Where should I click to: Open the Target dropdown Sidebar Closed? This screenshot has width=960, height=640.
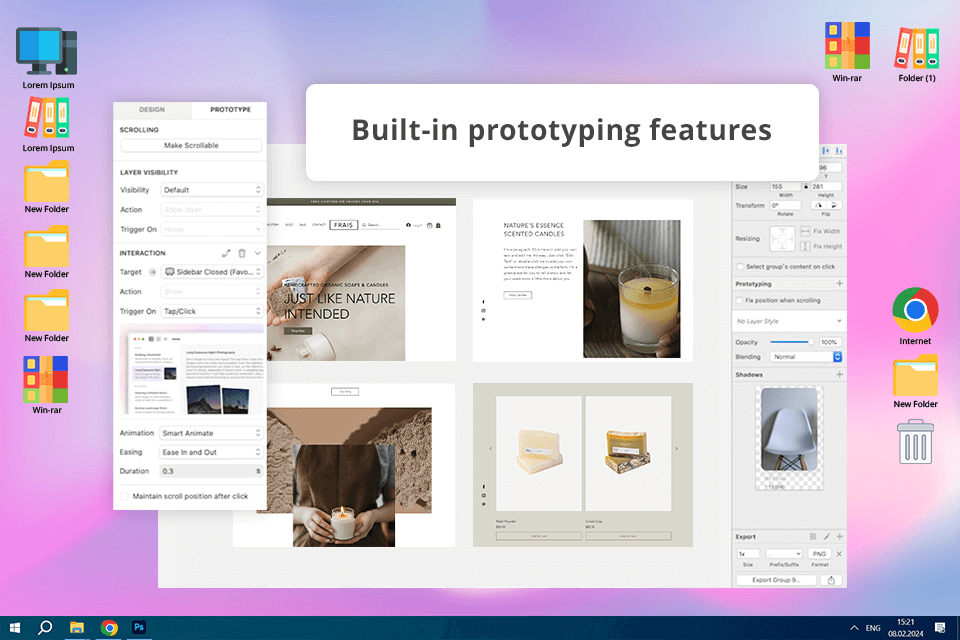[x=212, y=272]
